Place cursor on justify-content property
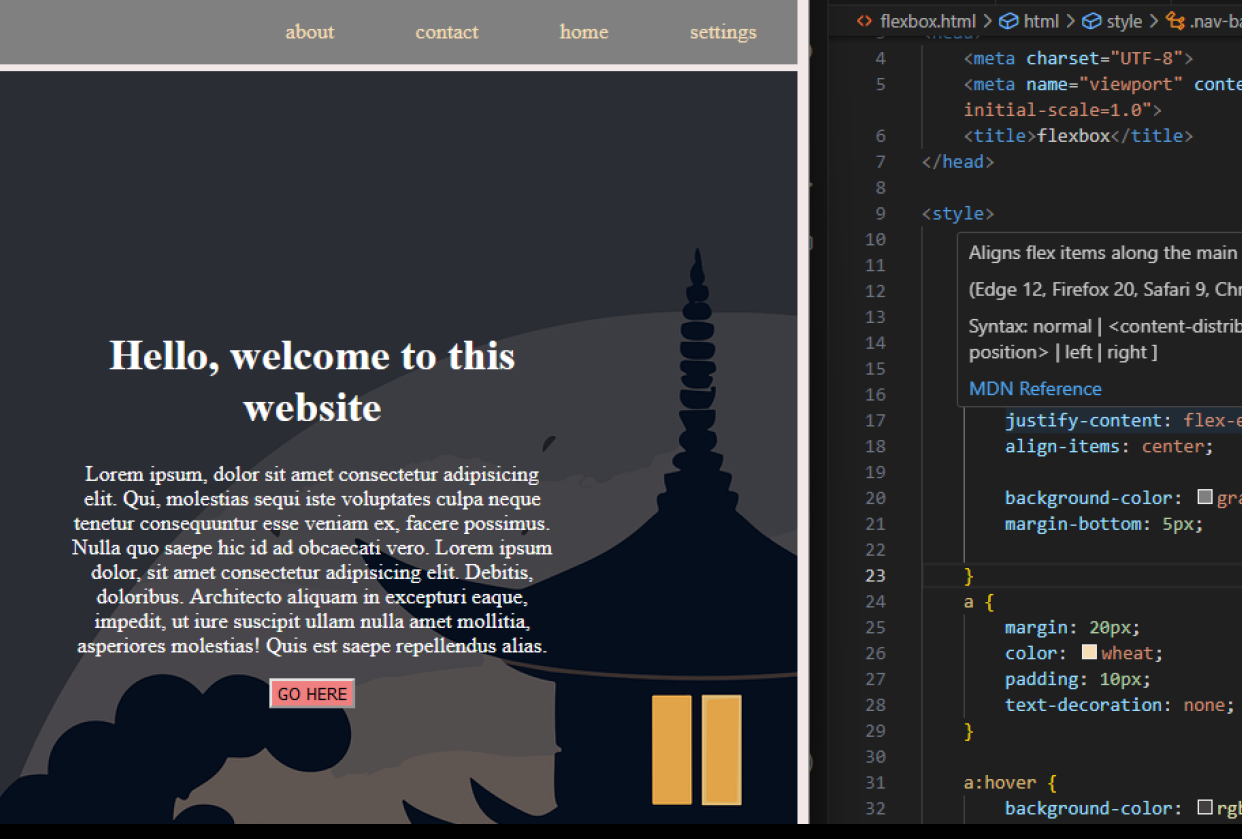This screenshot has height=839, width=1242. coord(1088,421)
